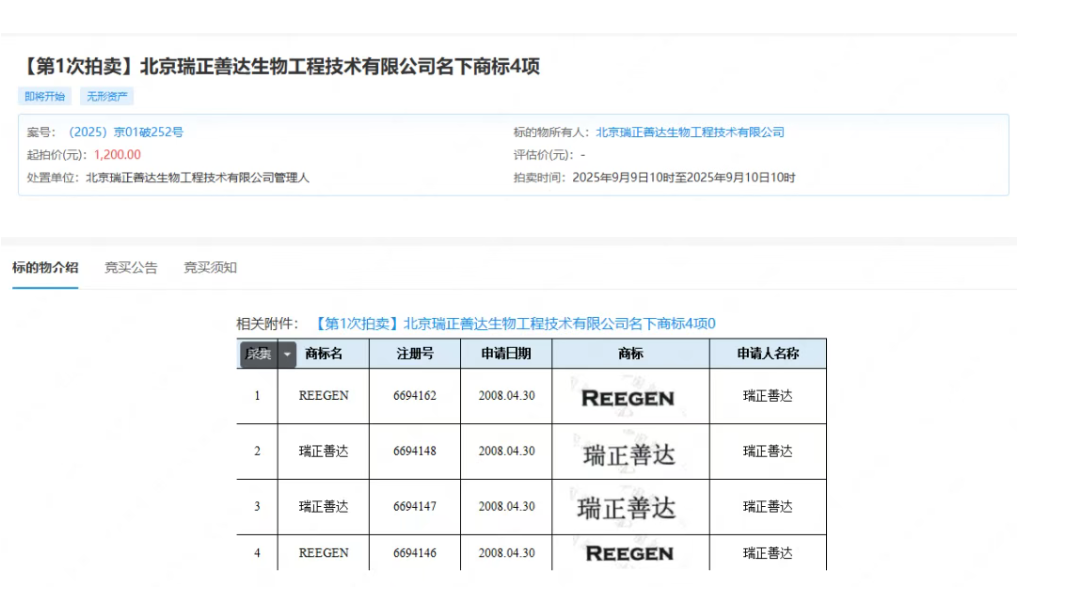Screen dimensions: 1065x600
Task: Click the auction title heading 【第1次拍卖】
Action: pyautogui.click(x=280, y=67)
